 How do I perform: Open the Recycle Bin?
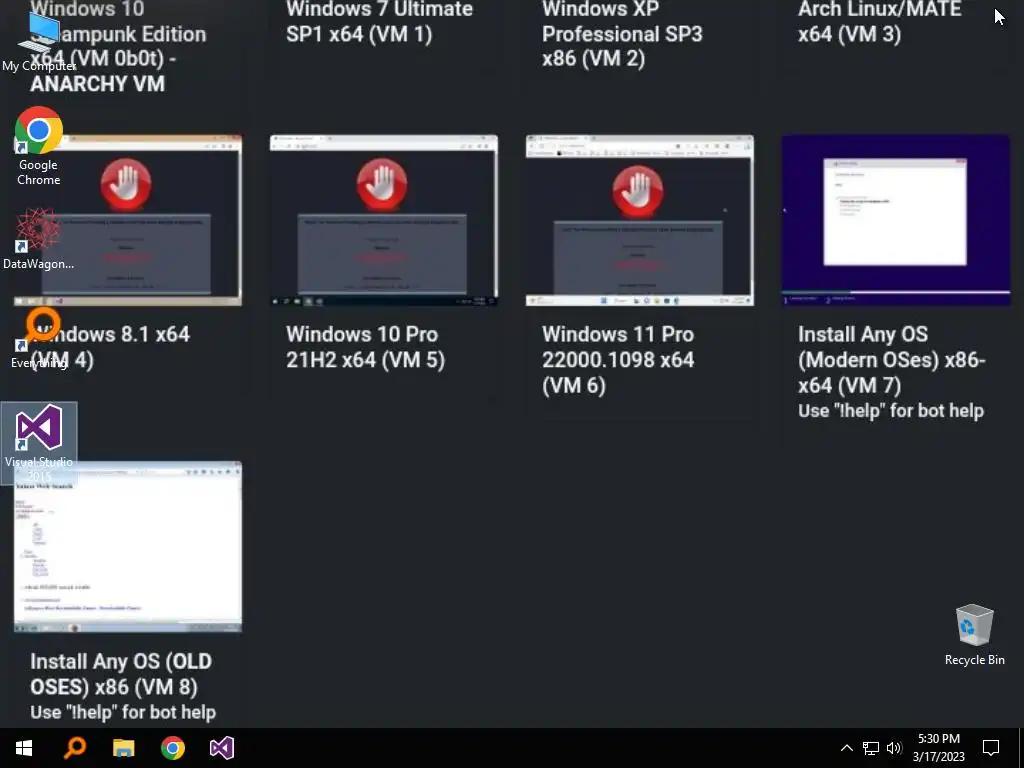(x=974, y=635)
